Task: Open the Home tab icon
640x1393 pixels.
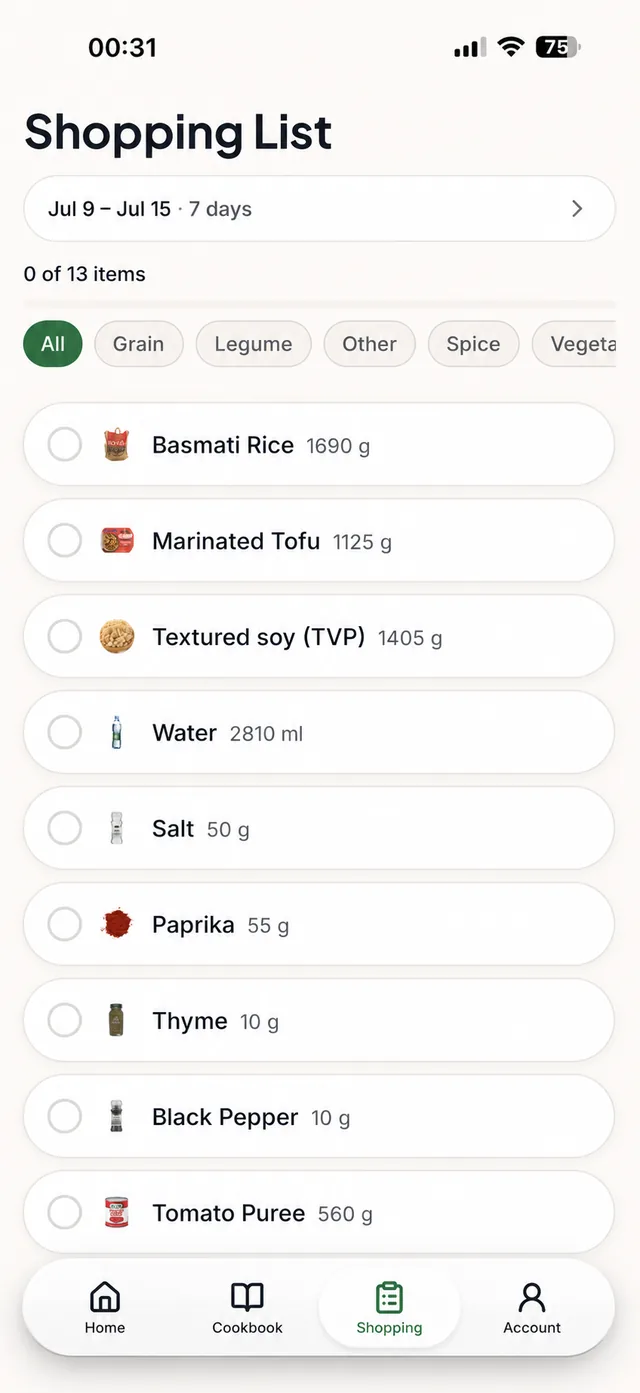Action: (105, 1297)
